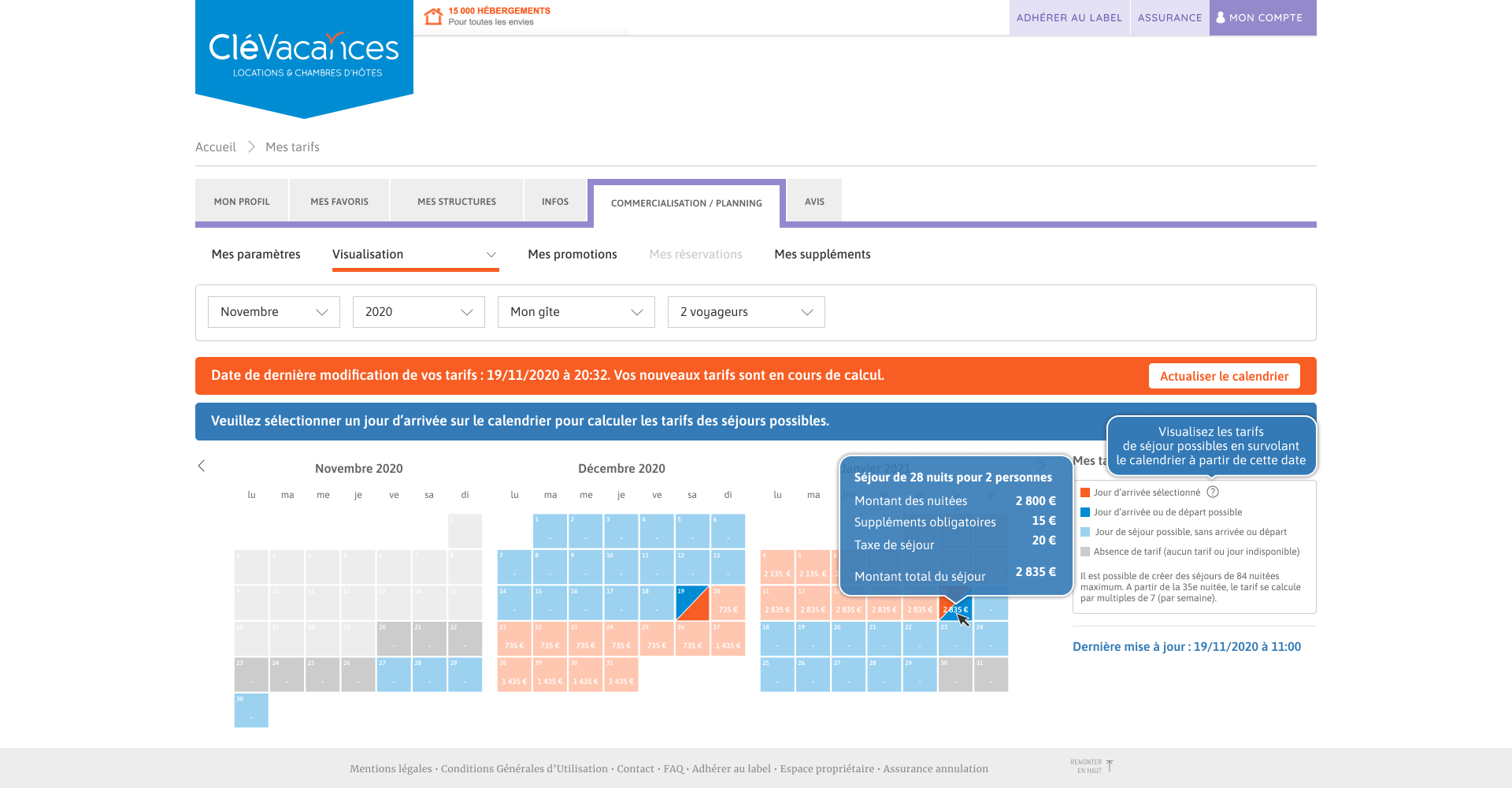
Task: Click Montant total du séjour line
Action: point(955,574)
